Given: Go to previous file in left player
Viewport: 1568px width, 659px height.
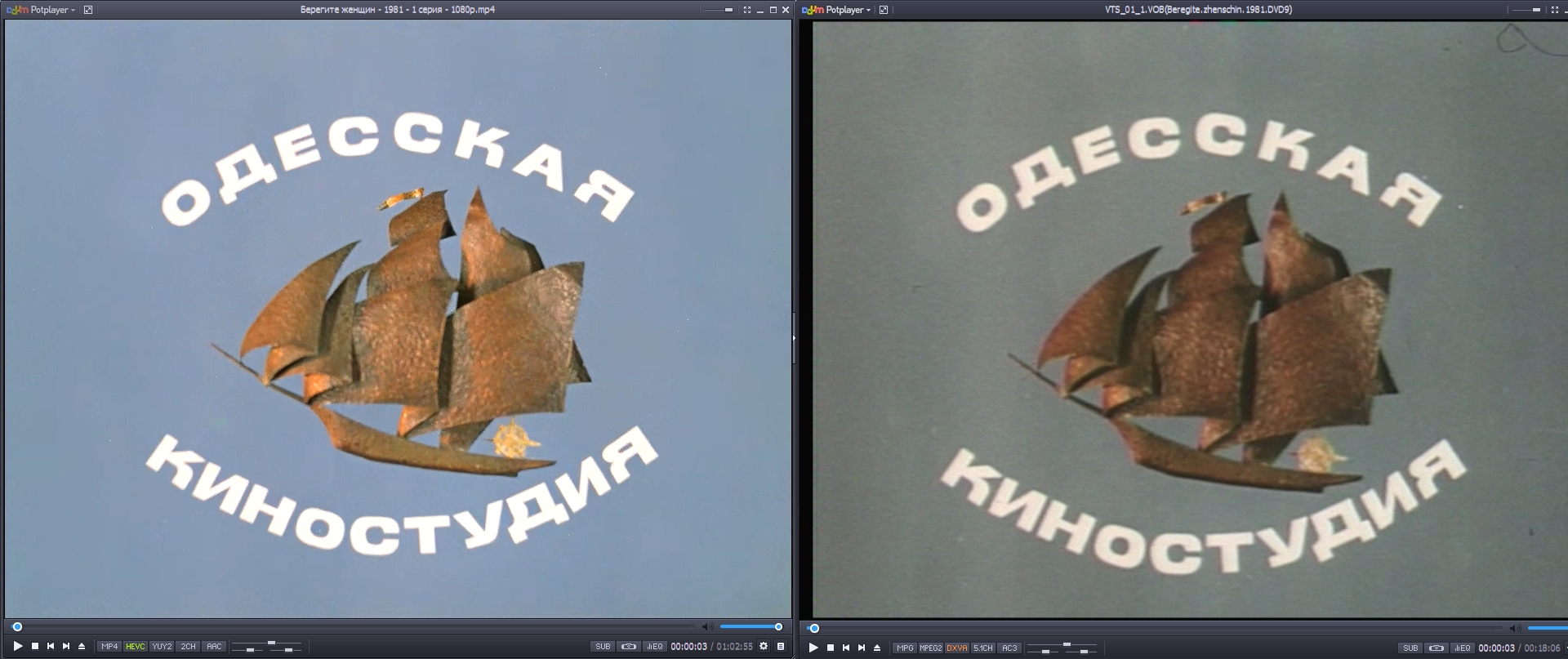Looking at the screenshot, I should 51,646.
